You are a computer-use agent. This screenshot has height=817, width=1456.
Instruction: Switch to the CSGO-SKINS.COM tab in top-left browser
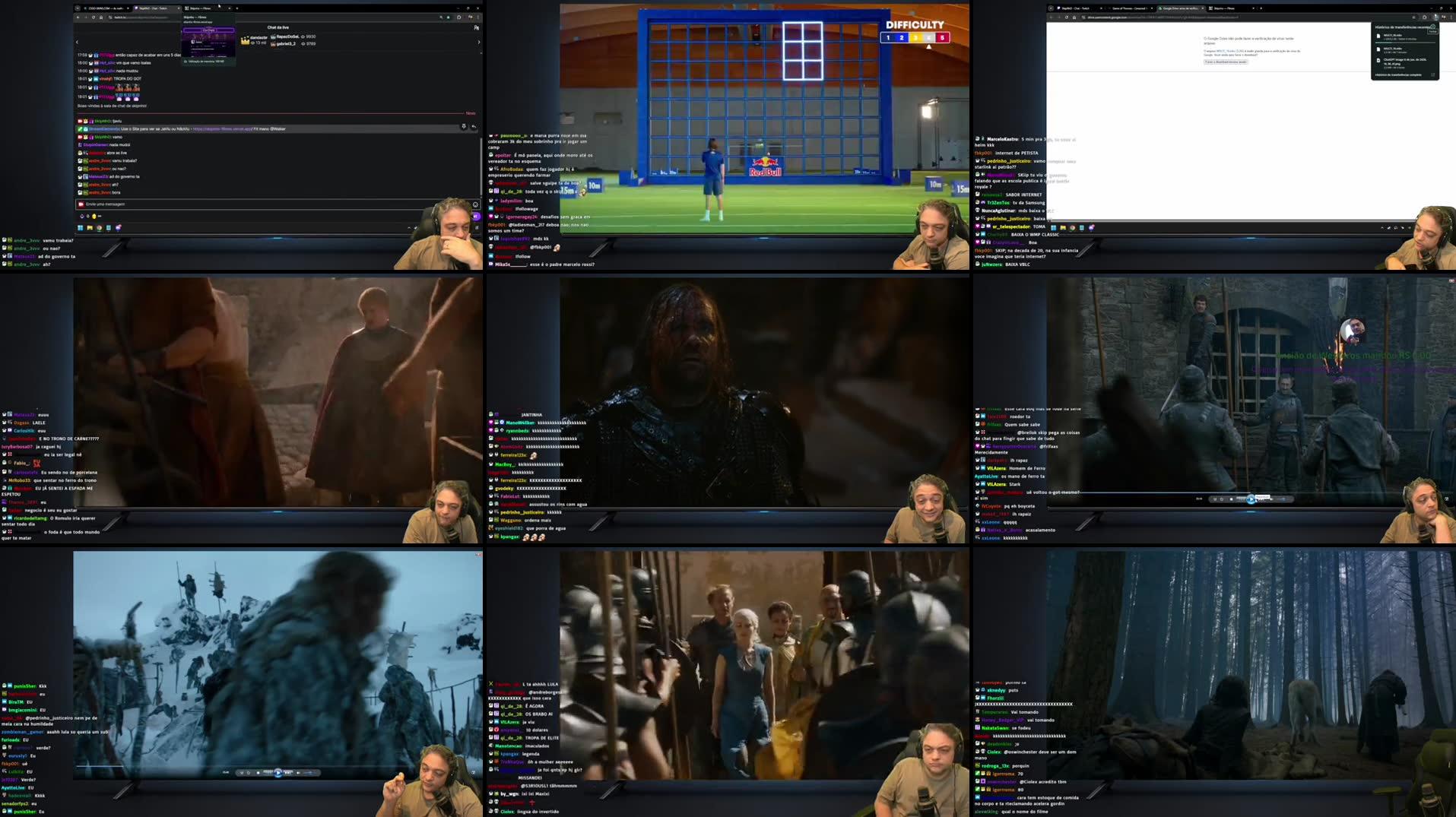coord(105,8)
